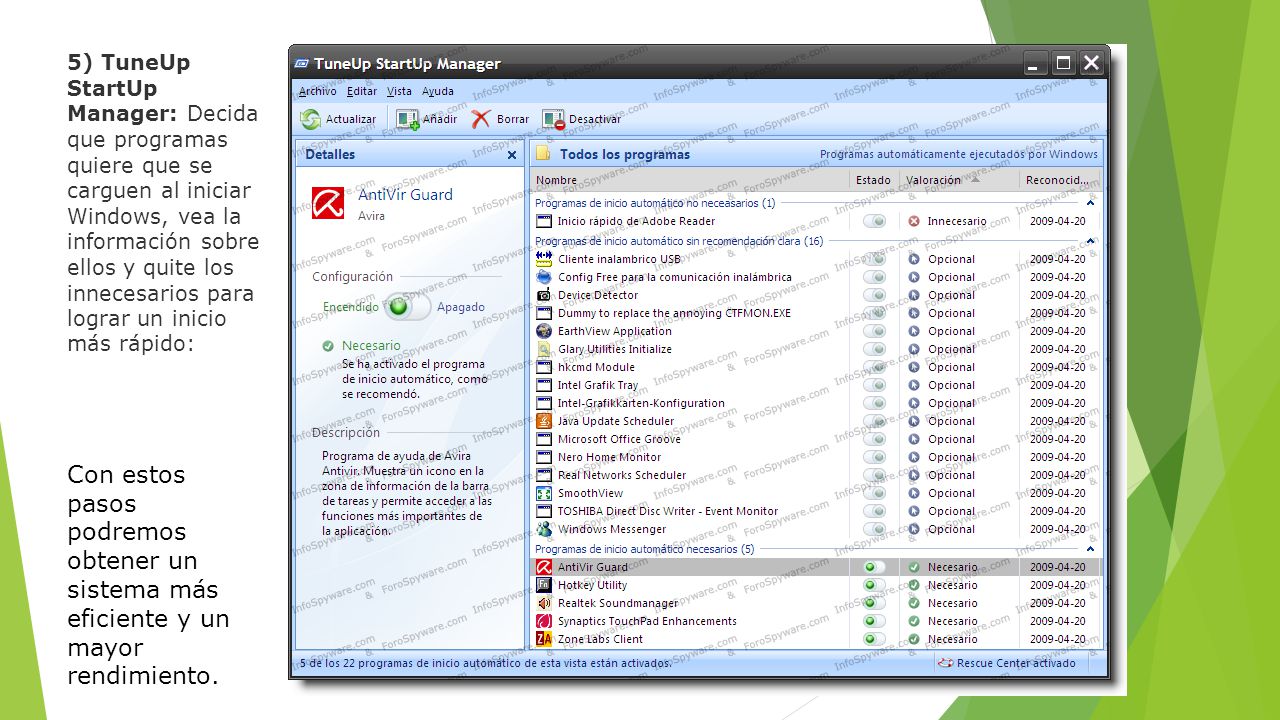Click the Device Detector camera icon
Screen dimensions: 1280x720
tap(544, 295)
